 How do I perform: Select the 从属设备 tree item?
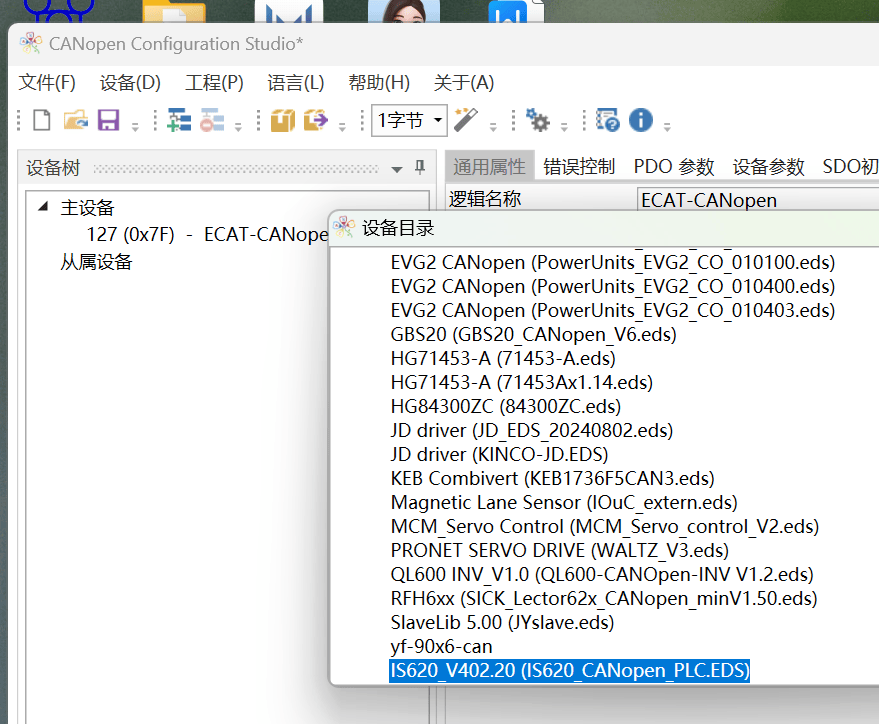tap(96, 262)
